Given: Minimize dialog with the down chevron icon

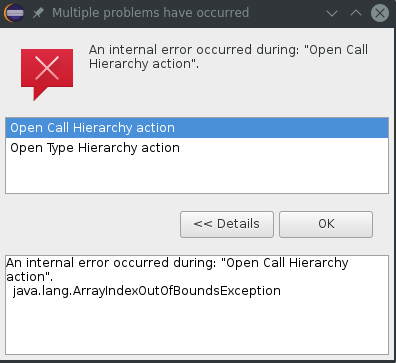Looking at the screenshot, I should coord(332,13).
